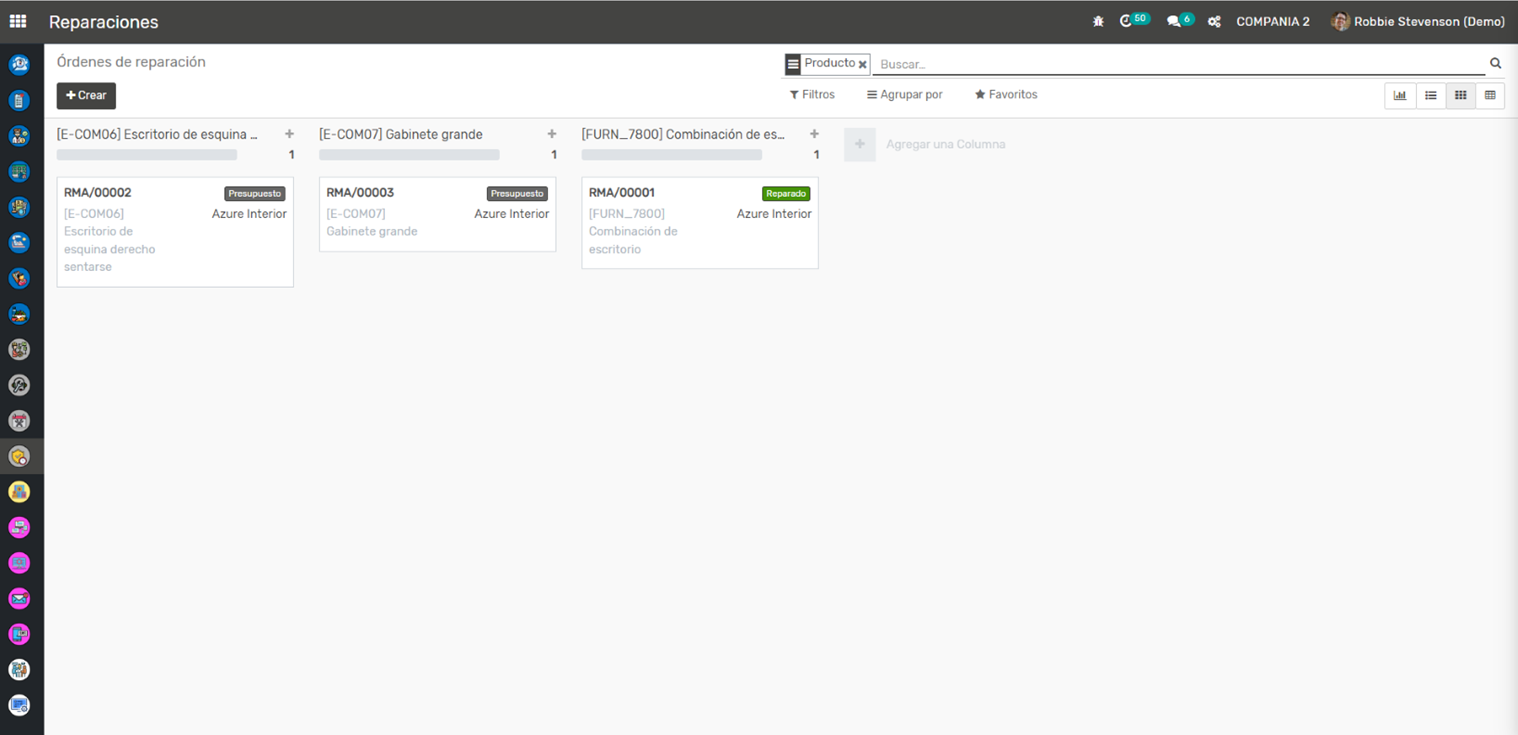Image resolution: width=1518 pixels, height=735 pixels.
Task: Open the Favoritos dropdown
Action: point(1006,95)
